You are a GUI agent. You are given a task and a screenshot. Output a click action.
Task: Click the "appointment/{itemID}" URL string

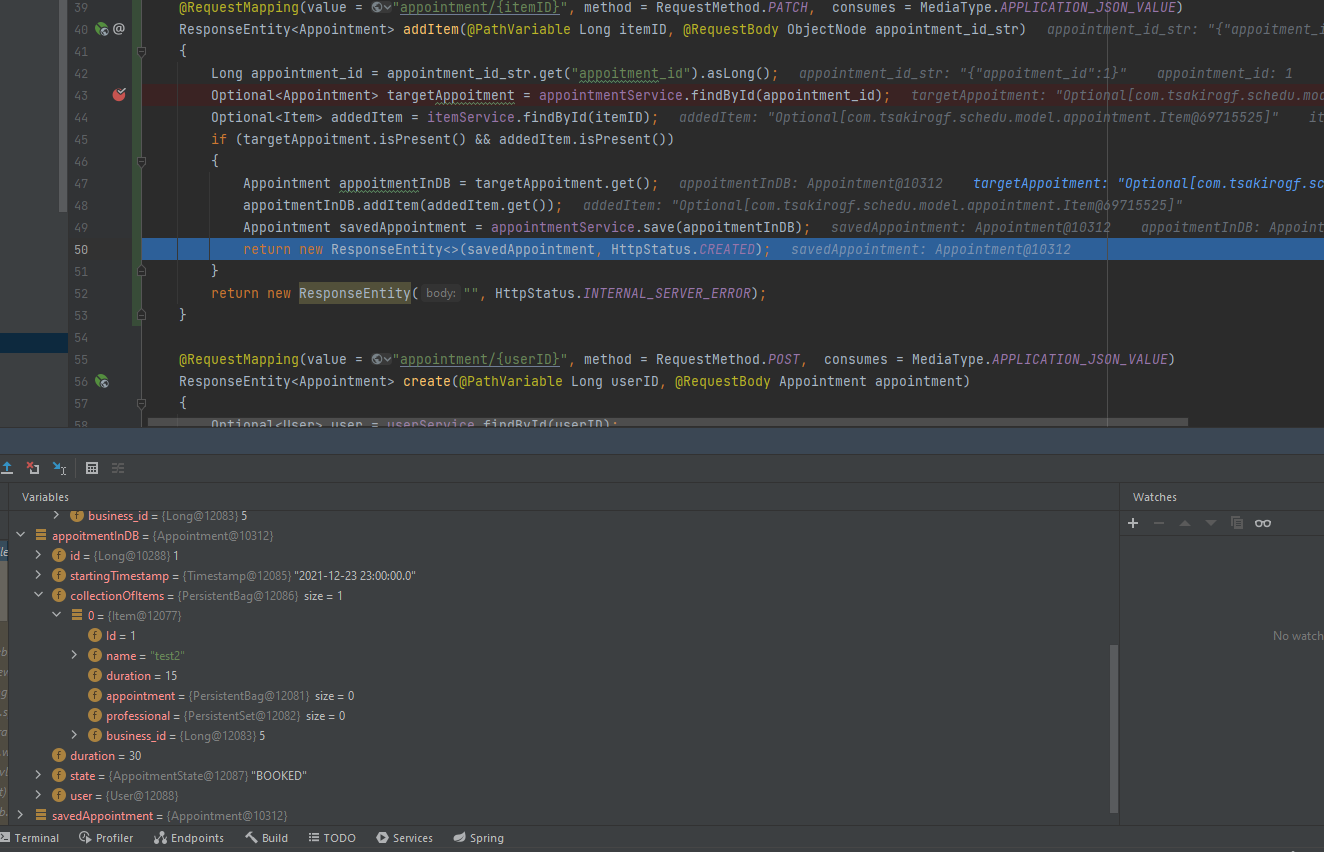pyautogui.click(x=480, y=7)
